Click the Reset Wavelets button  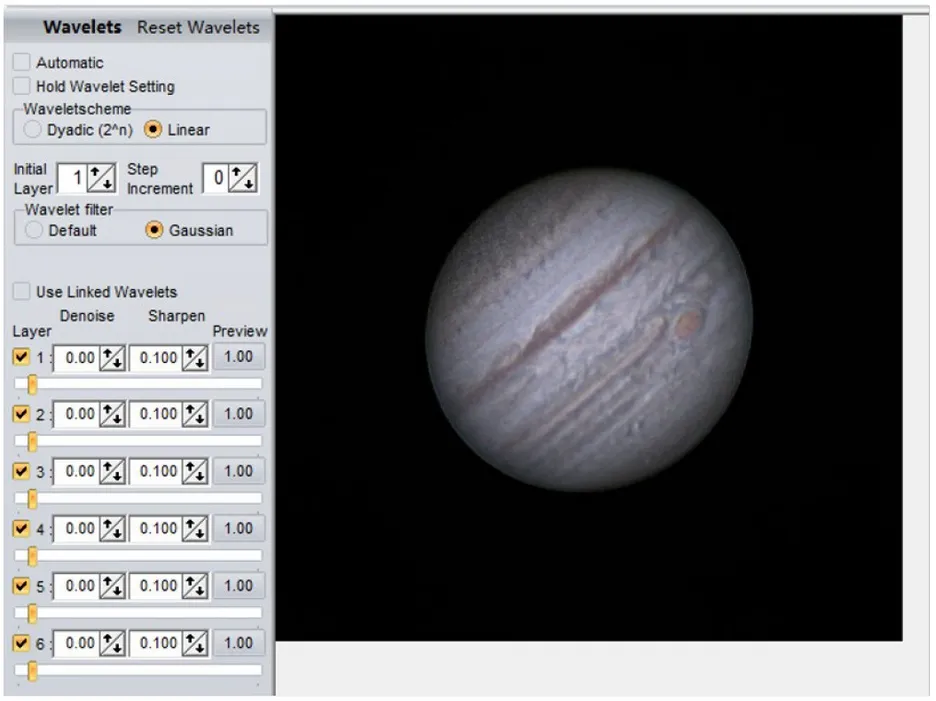(198, 27)
